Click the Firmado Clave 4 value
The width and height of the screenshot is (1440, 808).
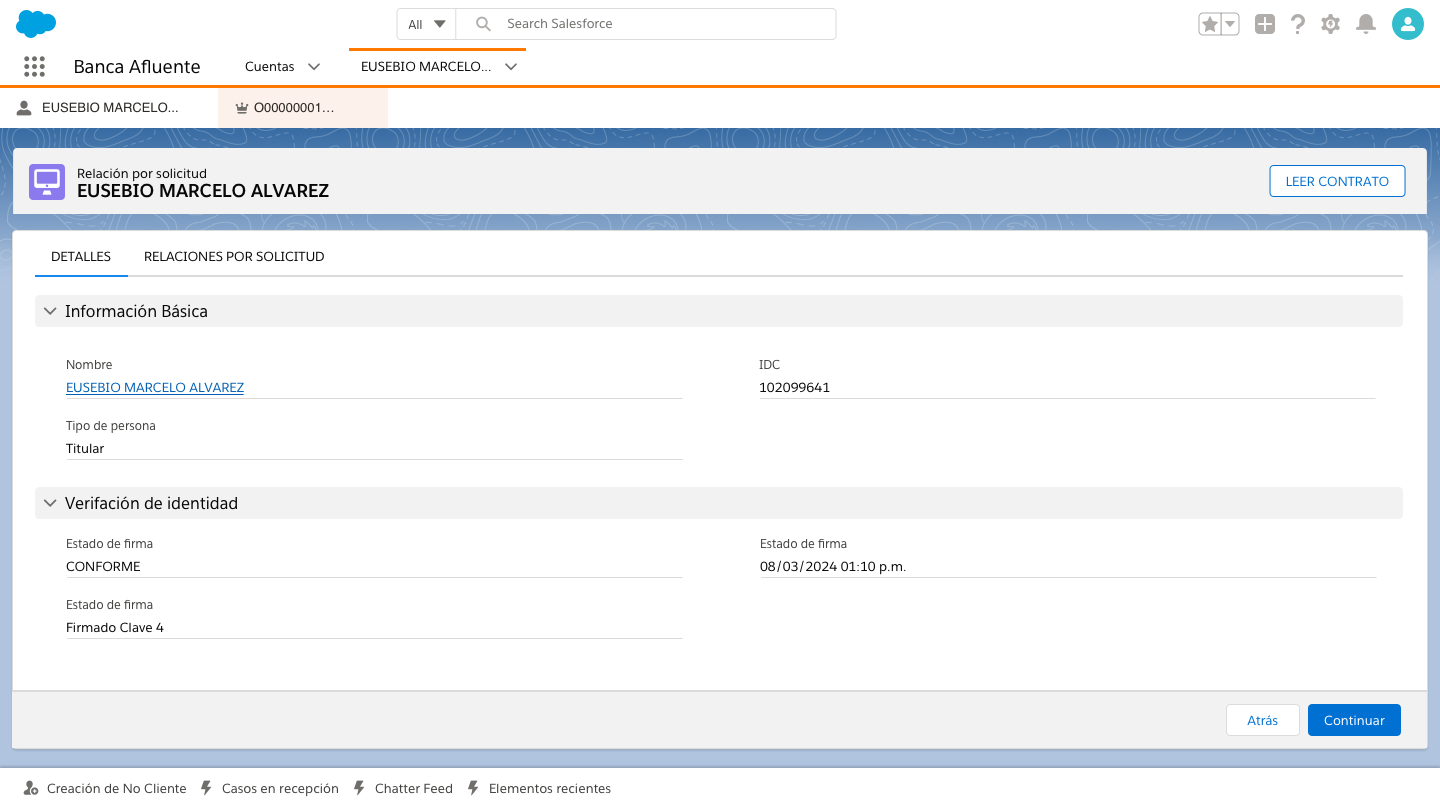tap(115, 627)
